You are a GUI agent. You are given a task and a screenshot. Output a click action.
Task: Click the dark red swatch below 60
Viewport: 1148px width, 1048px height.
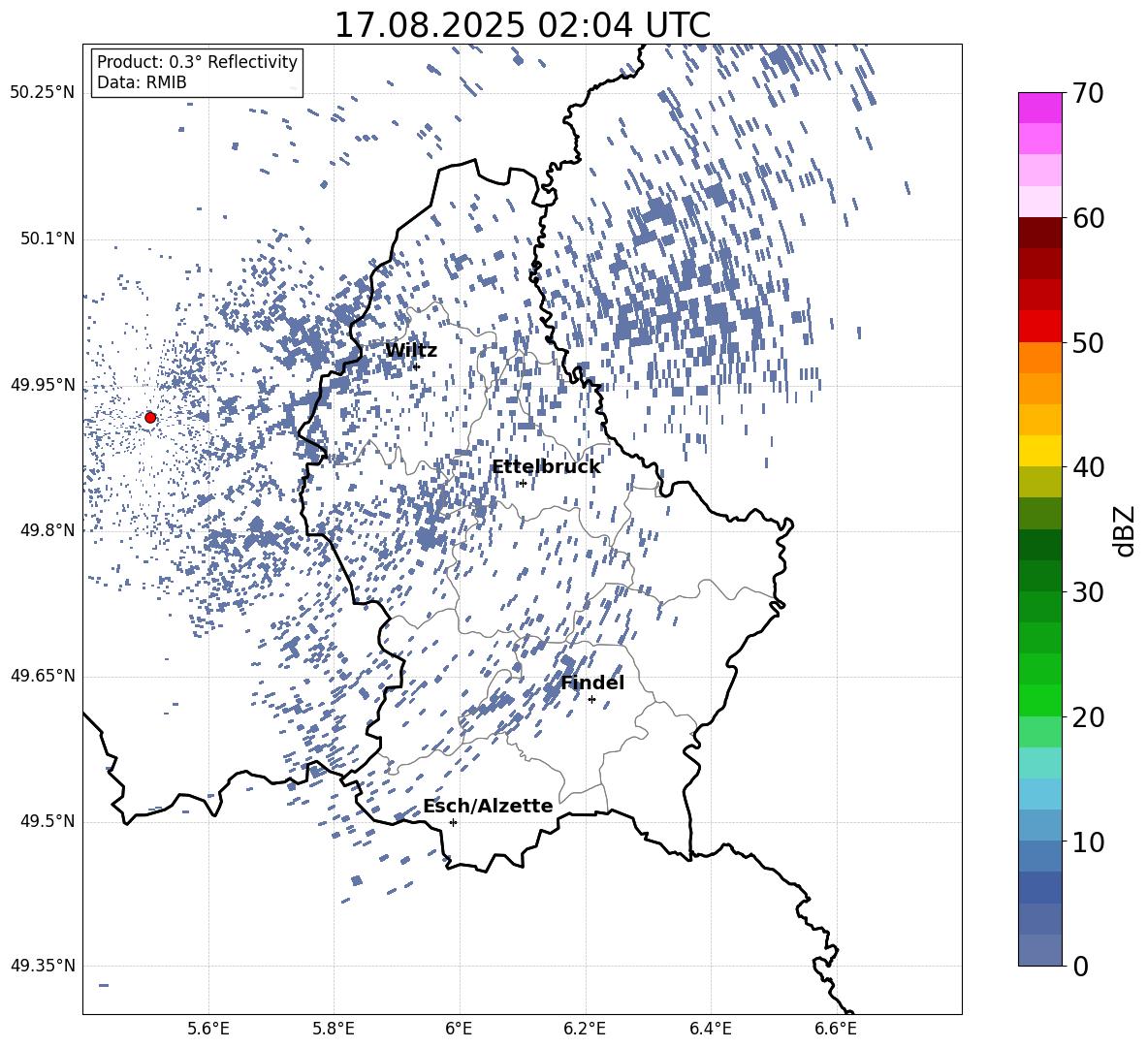[x=1040, y=234]
